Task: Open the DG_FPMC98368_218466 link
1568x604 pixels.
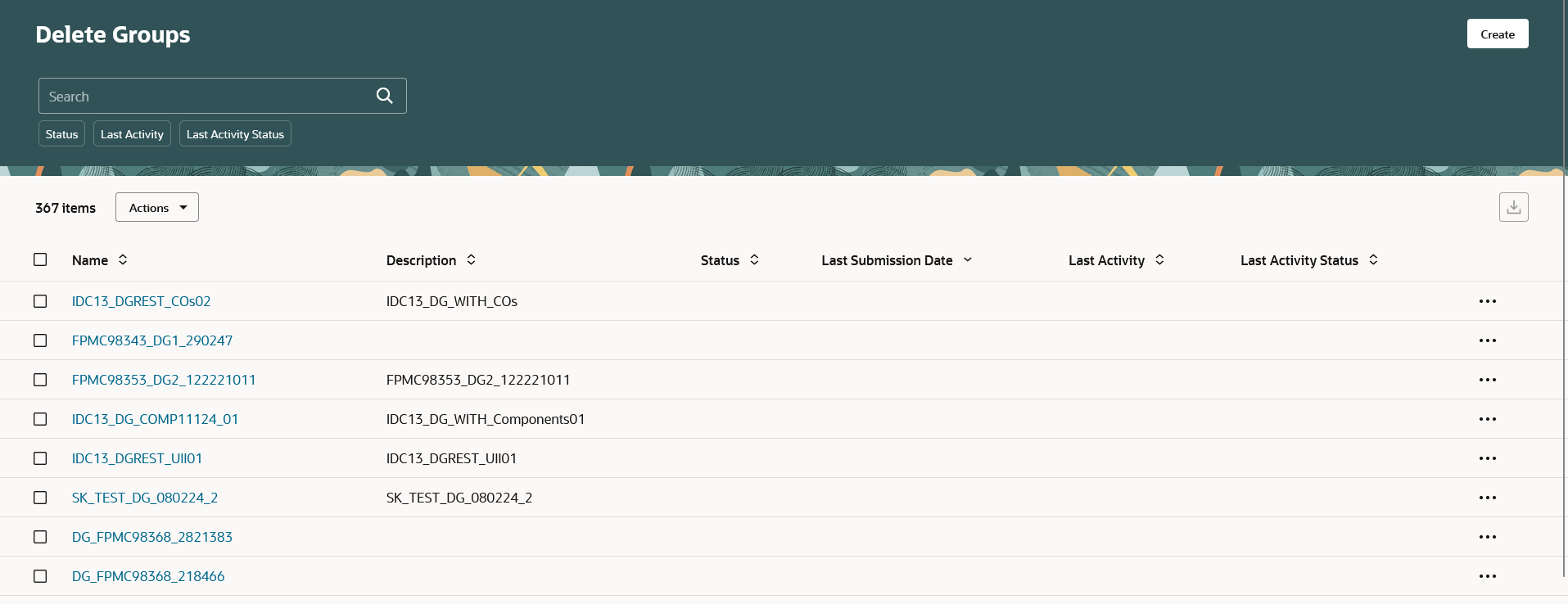Action: tap(148, 576)
